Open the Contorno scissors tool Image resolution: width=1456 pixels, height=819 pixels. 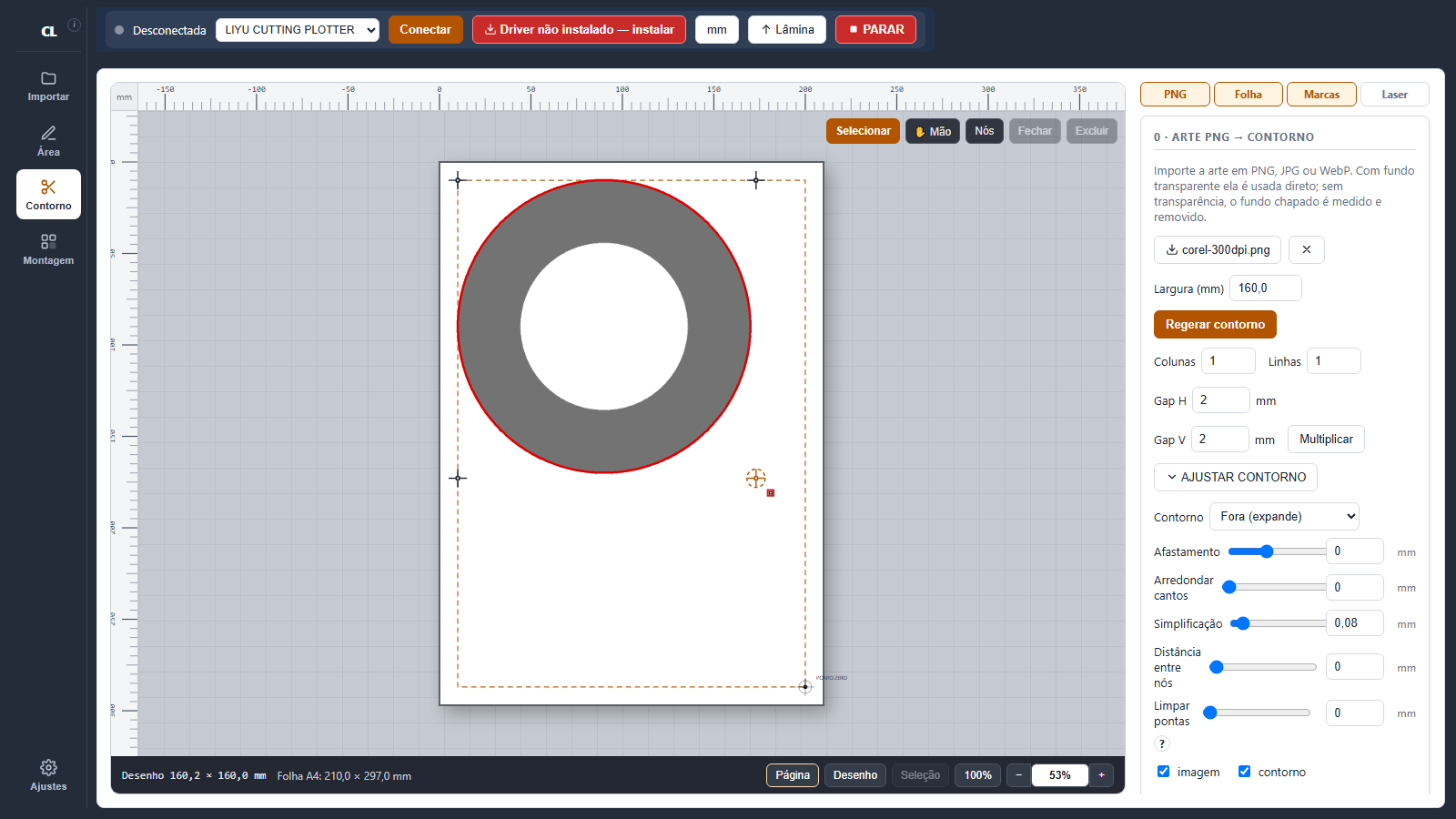tap(48, 195)
